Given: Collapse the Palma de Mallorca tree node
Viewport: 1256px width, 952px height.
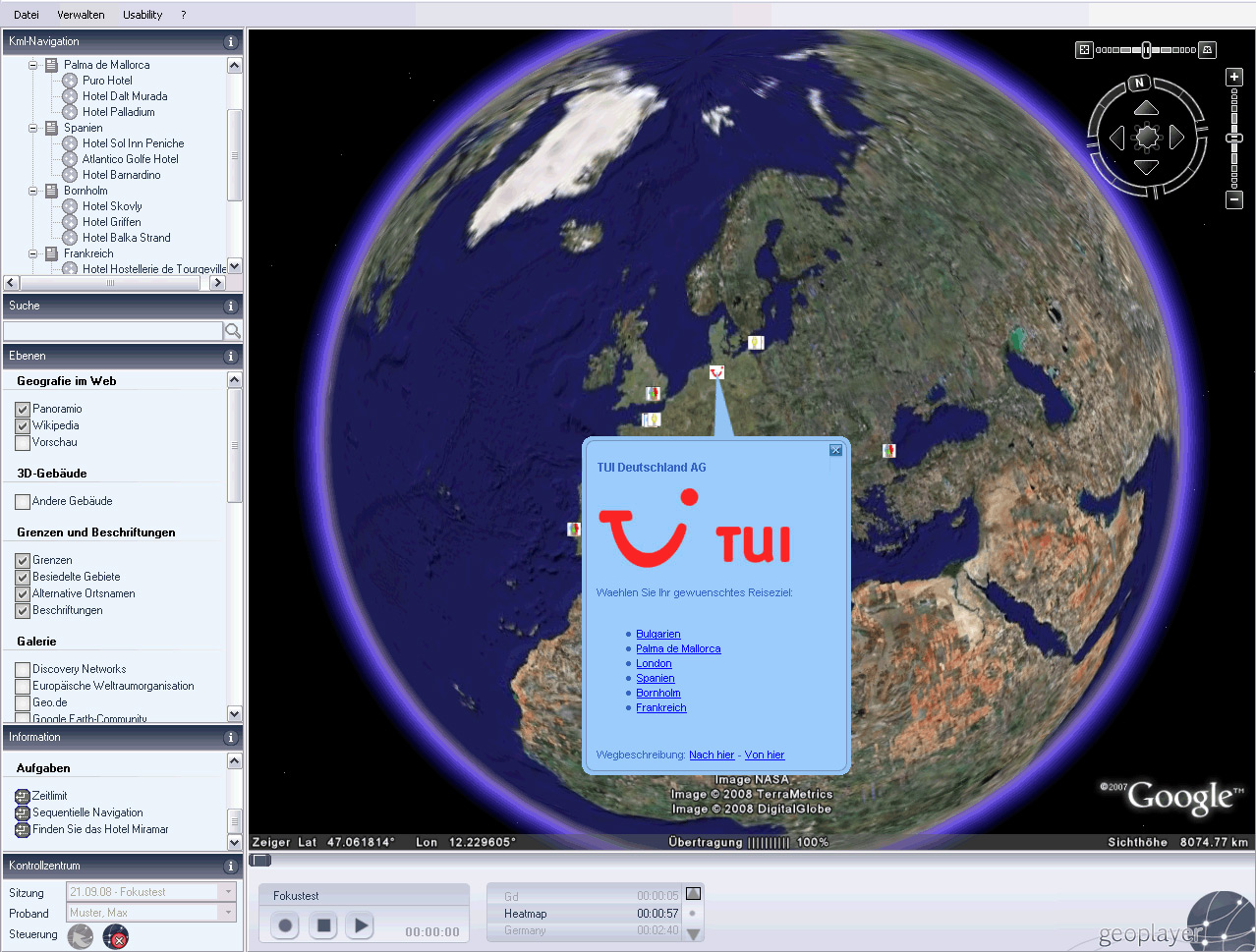Looking at the screenshot, I should click(x=32, y=65).
